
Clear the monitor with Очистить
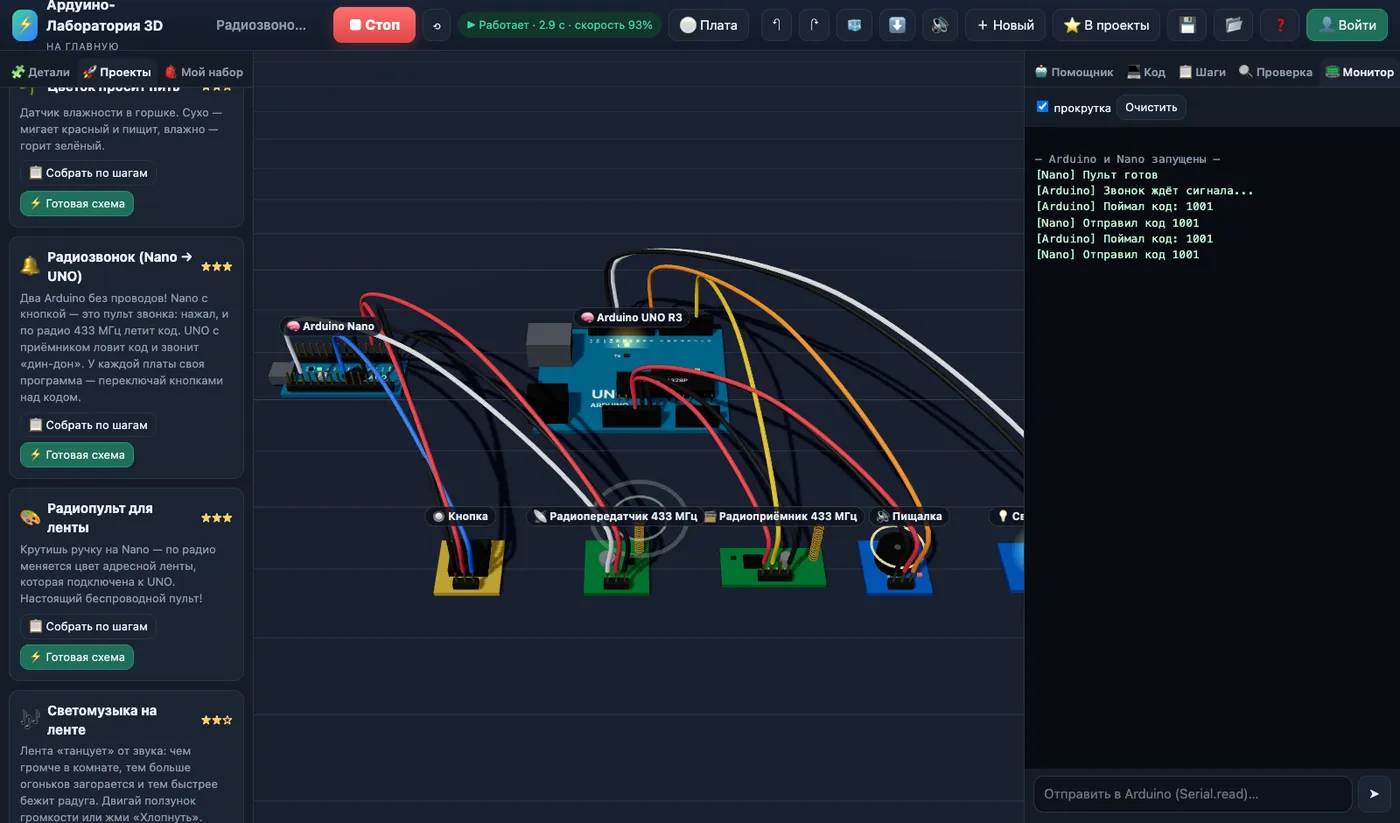(1151, 107)
